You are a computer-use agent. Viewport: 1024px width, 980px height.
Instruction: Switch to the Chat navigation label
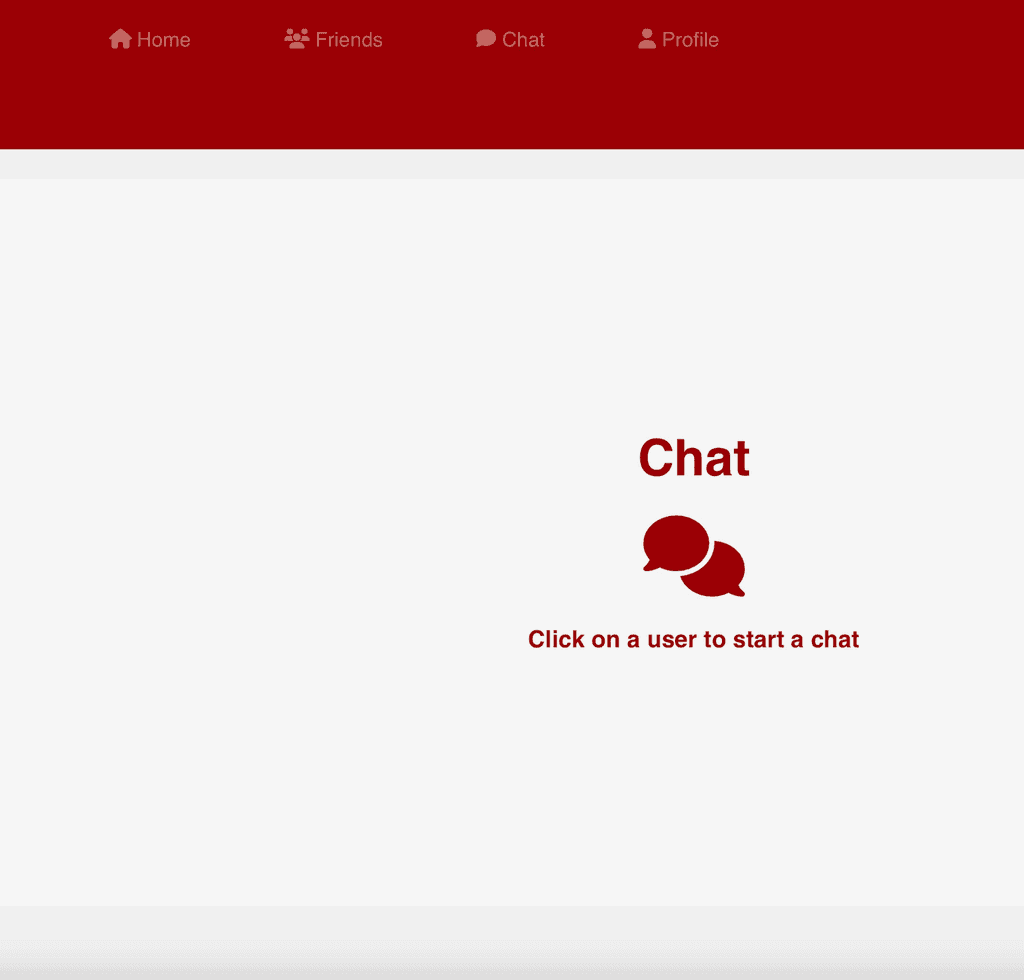[x=523, y=40]
